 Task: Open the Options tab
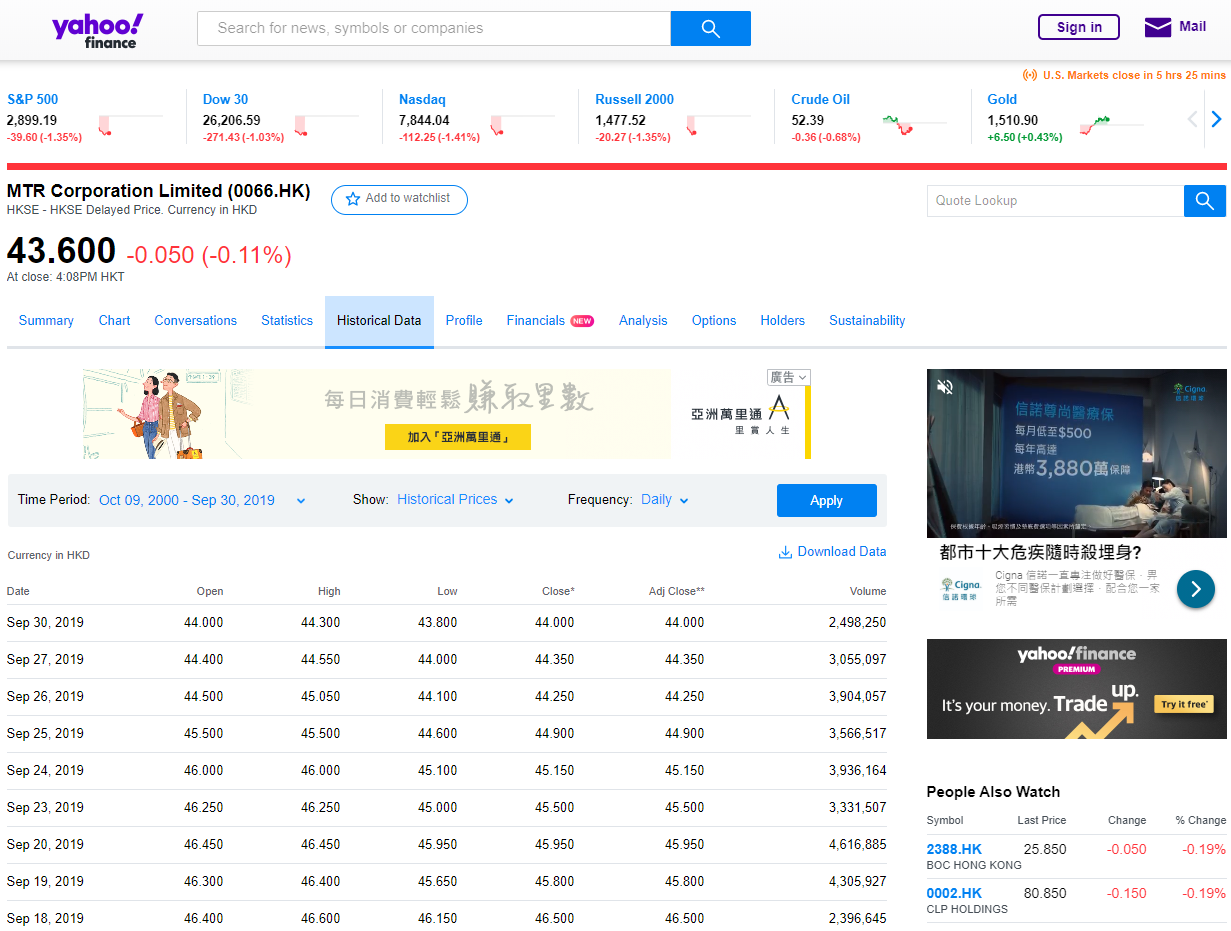[714, 321]
